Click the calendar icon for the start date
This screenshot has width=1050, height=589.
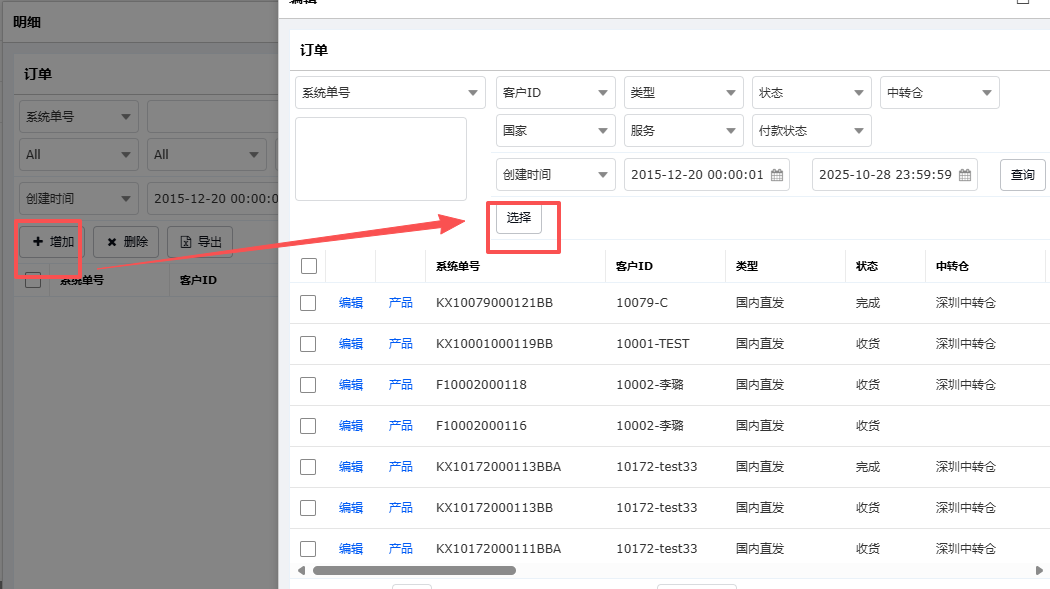[x=777, y=175]
